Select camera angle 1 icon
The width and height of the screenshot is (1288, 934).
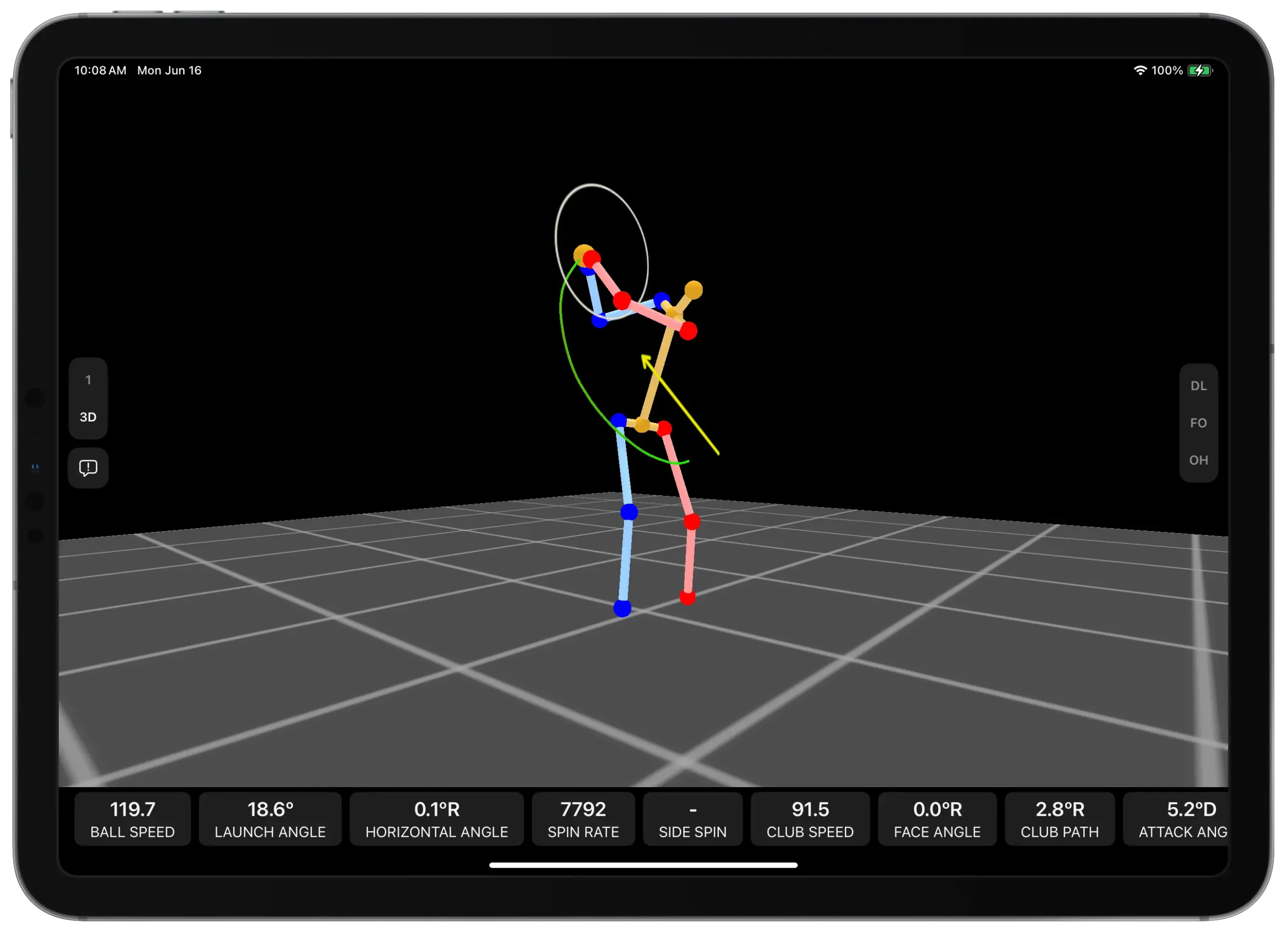(x=88, y=380)
